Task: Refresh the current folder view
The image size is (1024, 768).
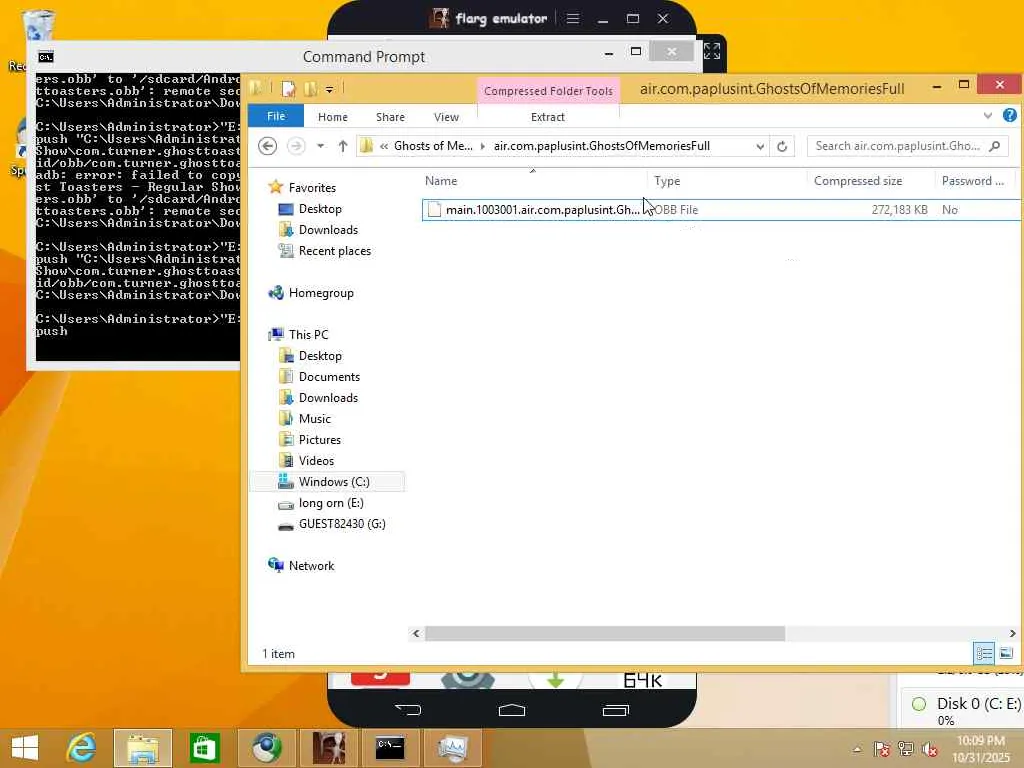Action: pyautogui.click(x=782, y=146)
